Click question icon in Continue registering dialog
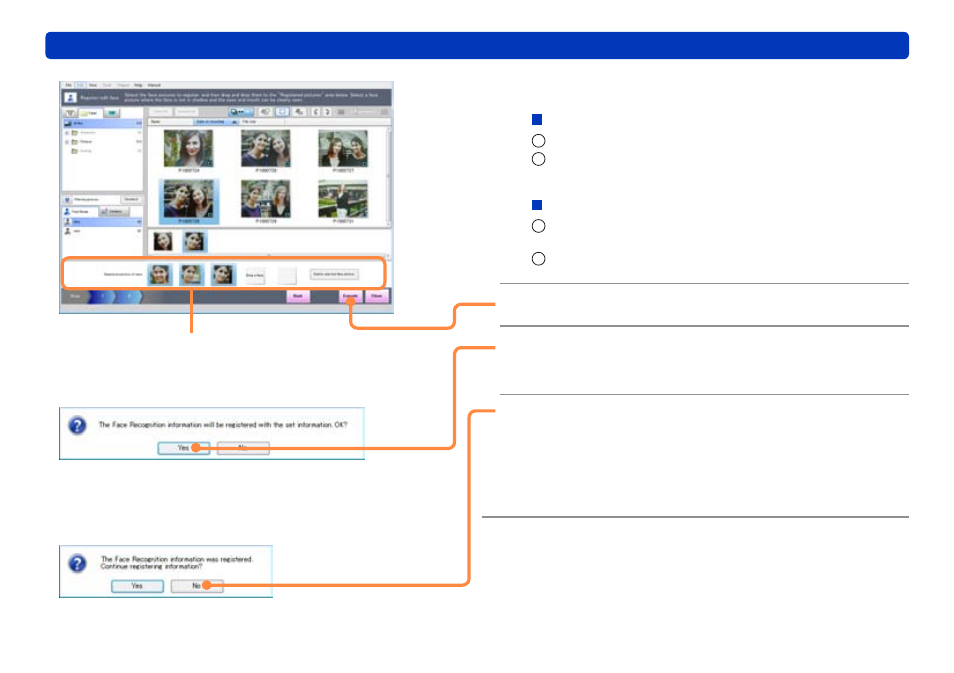The width and height of the screenshot is (954, 673). pos(77,563)
